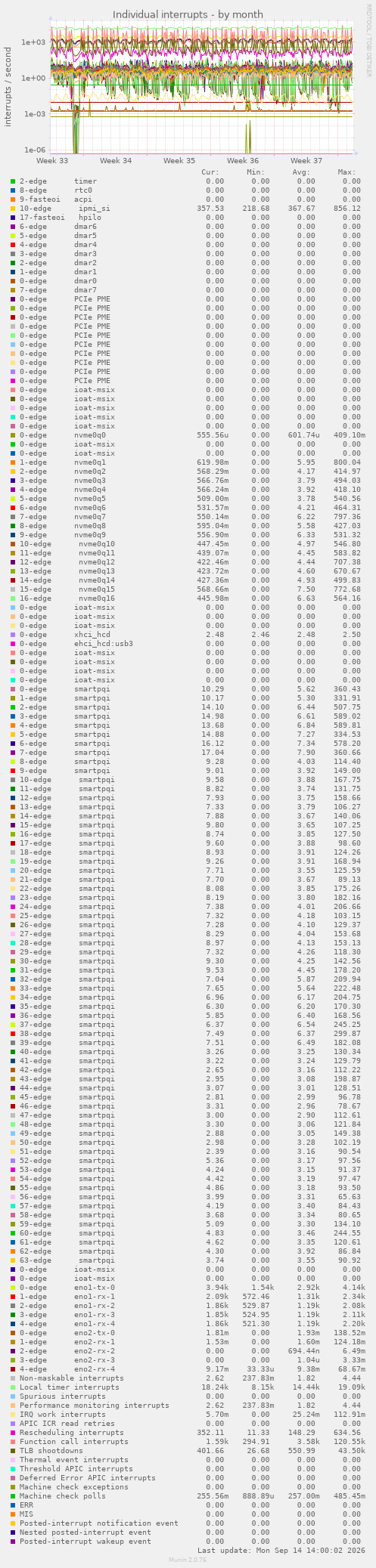The width and height of the screenshot is (376, 1568).
Task: Click the rtc0 legend color square
Action: pos(13,190)
